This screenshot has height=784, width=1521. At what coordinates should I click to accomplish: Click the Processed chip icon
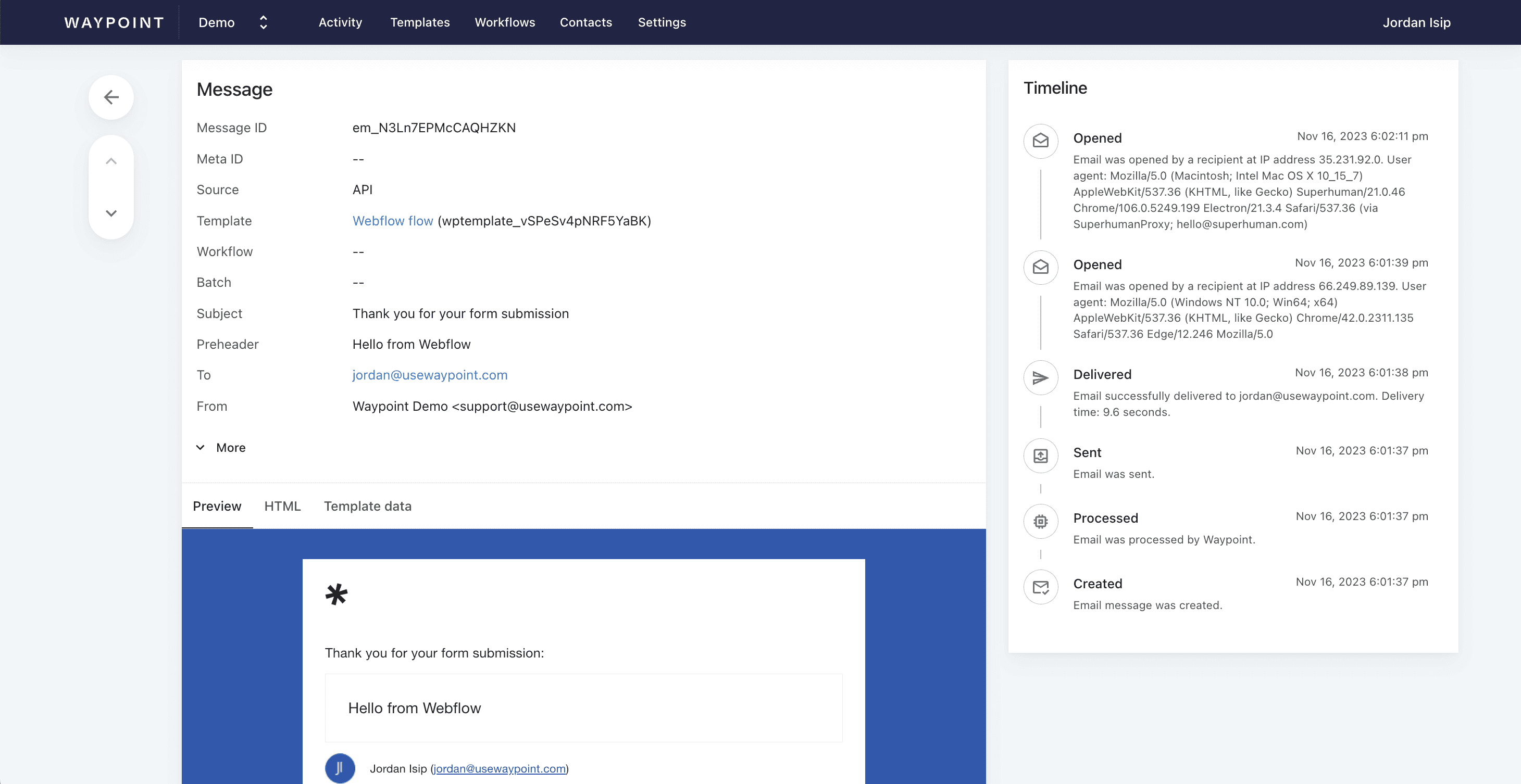pos(1040,521)
